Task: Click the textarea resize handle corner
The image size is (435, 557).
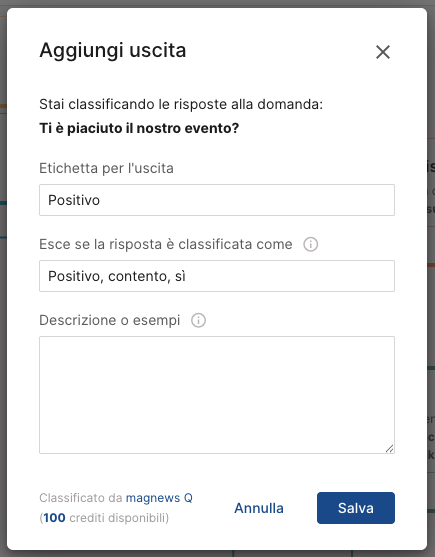Action: pyautogui.click(x=390, y=449)
